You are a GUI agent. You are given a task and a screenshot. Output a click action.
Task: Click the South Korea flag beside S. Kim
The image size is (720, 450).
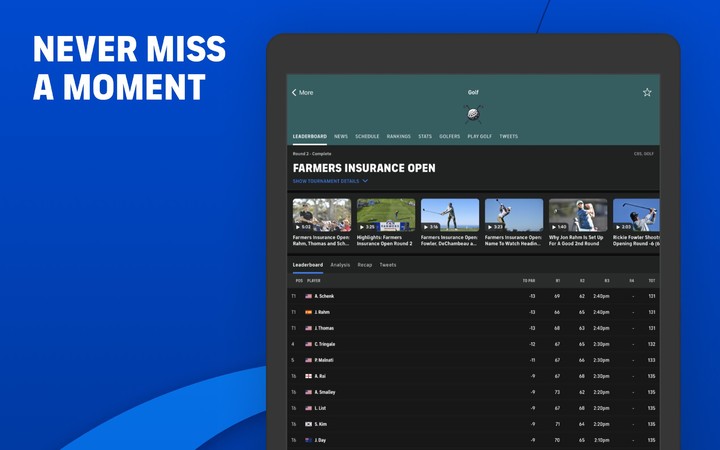pyautogui.click(x=309, y=424)
